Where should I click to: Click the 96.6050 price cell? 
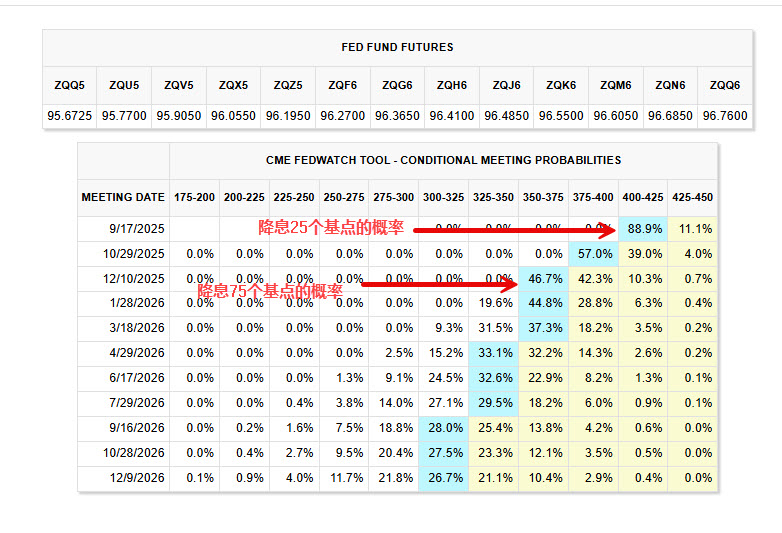tap(615, 116)
